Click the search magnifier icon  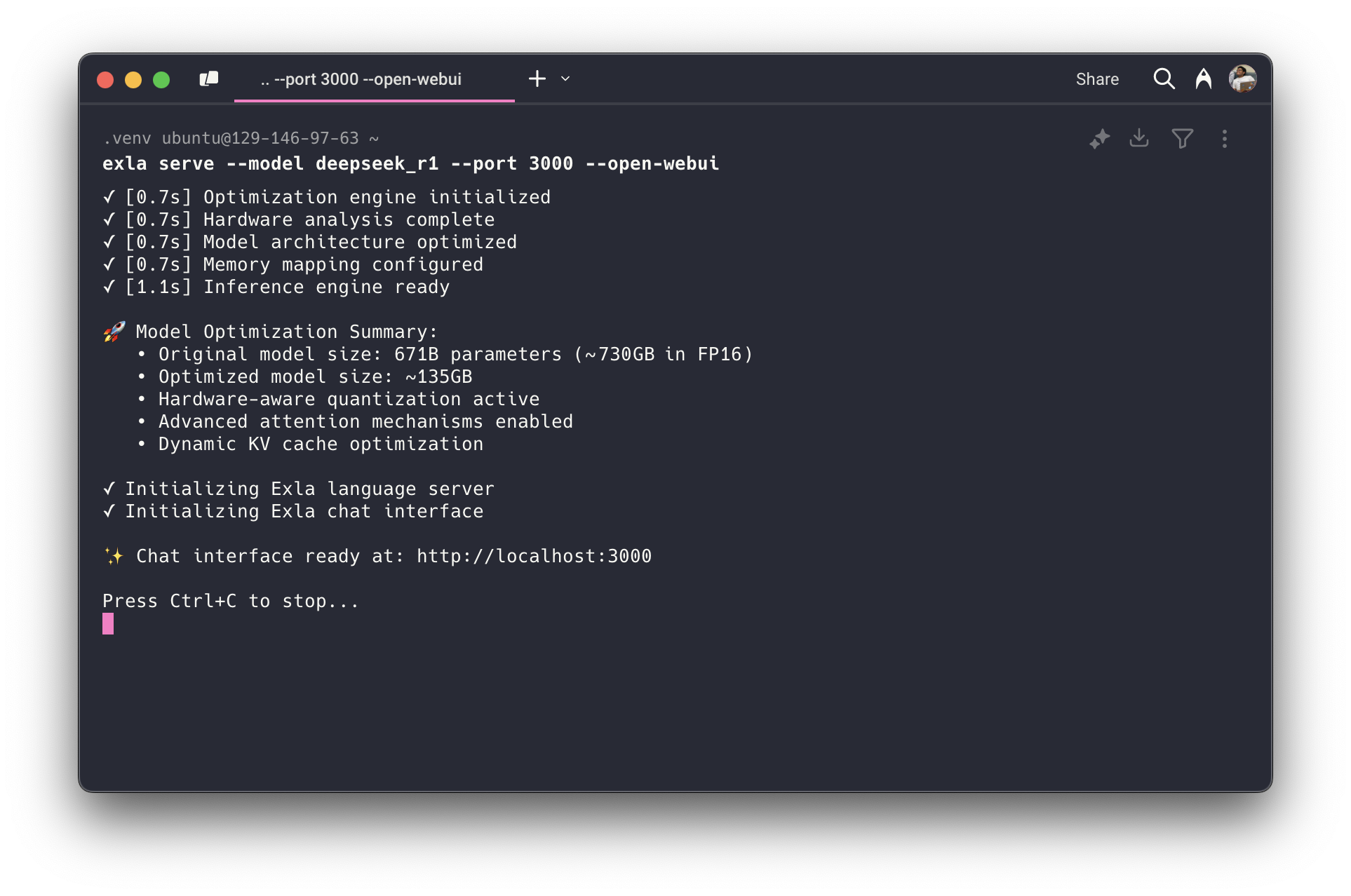(x=1164, y=79)
